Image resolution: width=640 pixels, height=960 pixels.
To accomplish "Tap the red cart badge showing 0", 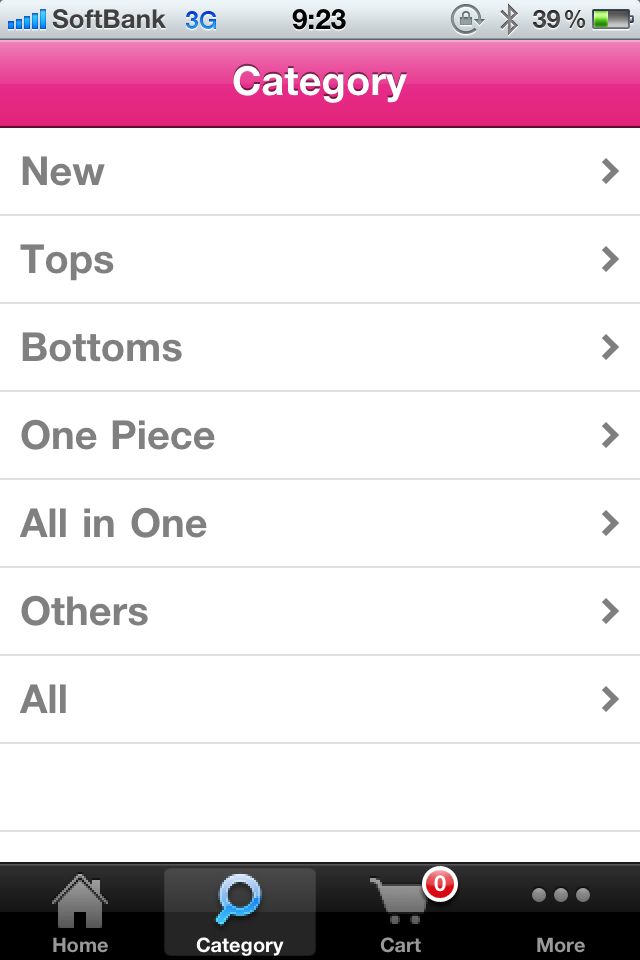I will [439, 884].
